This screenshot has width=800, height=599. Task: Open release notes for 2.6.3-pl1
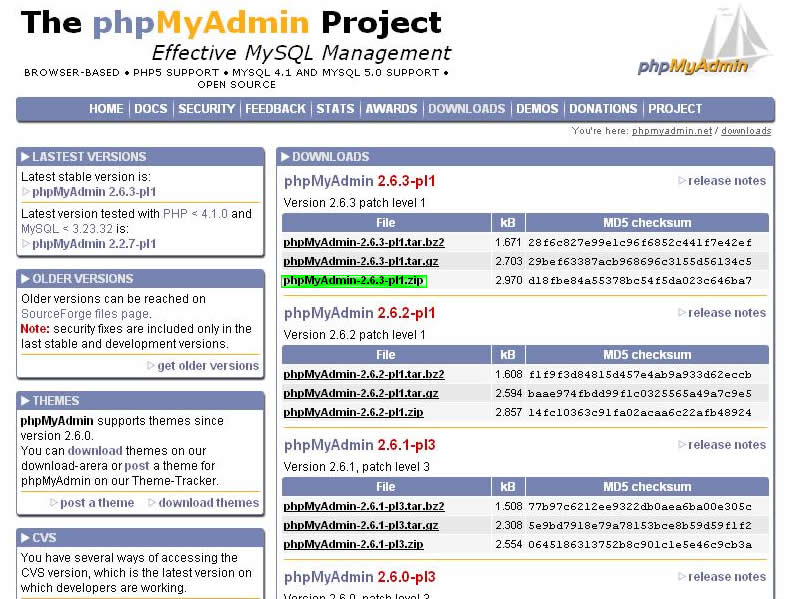point(727,181)
